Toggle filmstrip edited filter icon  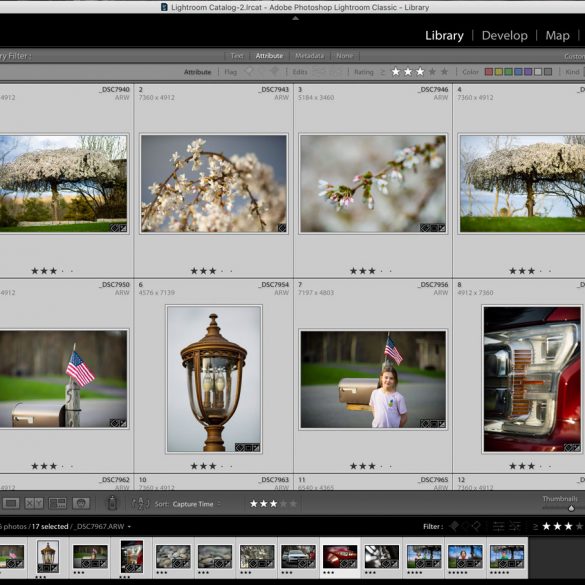498,526
